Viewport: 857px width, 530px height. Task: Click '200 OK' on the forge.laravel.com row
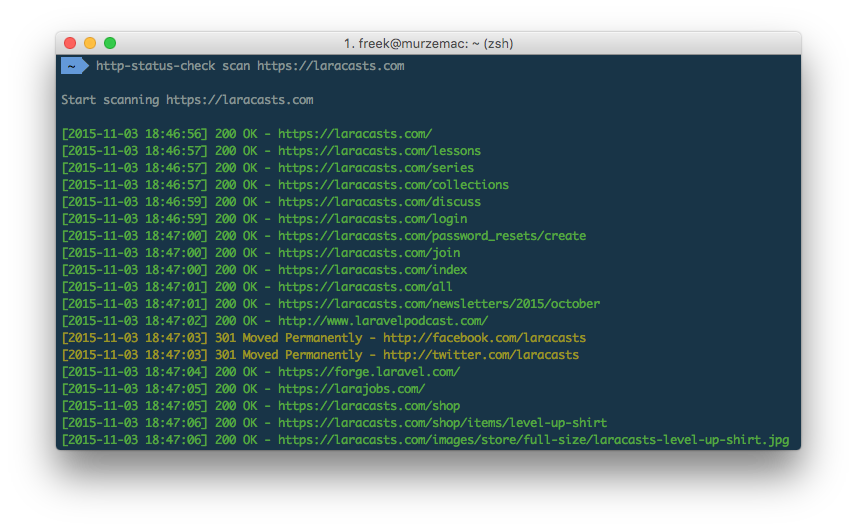point(236,372)
